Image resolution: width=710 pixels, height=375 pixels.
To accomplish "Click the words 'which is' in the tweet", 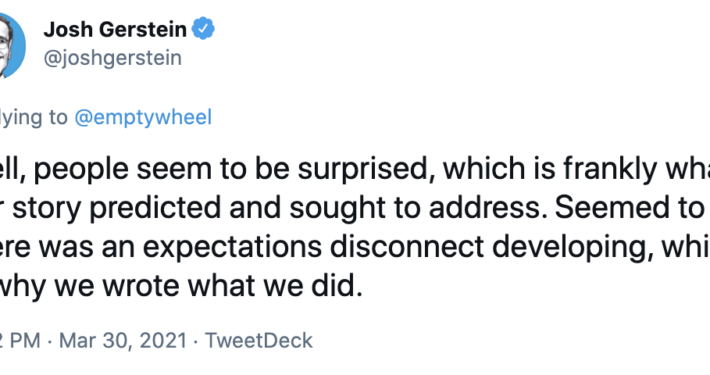I will click(499, 169).
